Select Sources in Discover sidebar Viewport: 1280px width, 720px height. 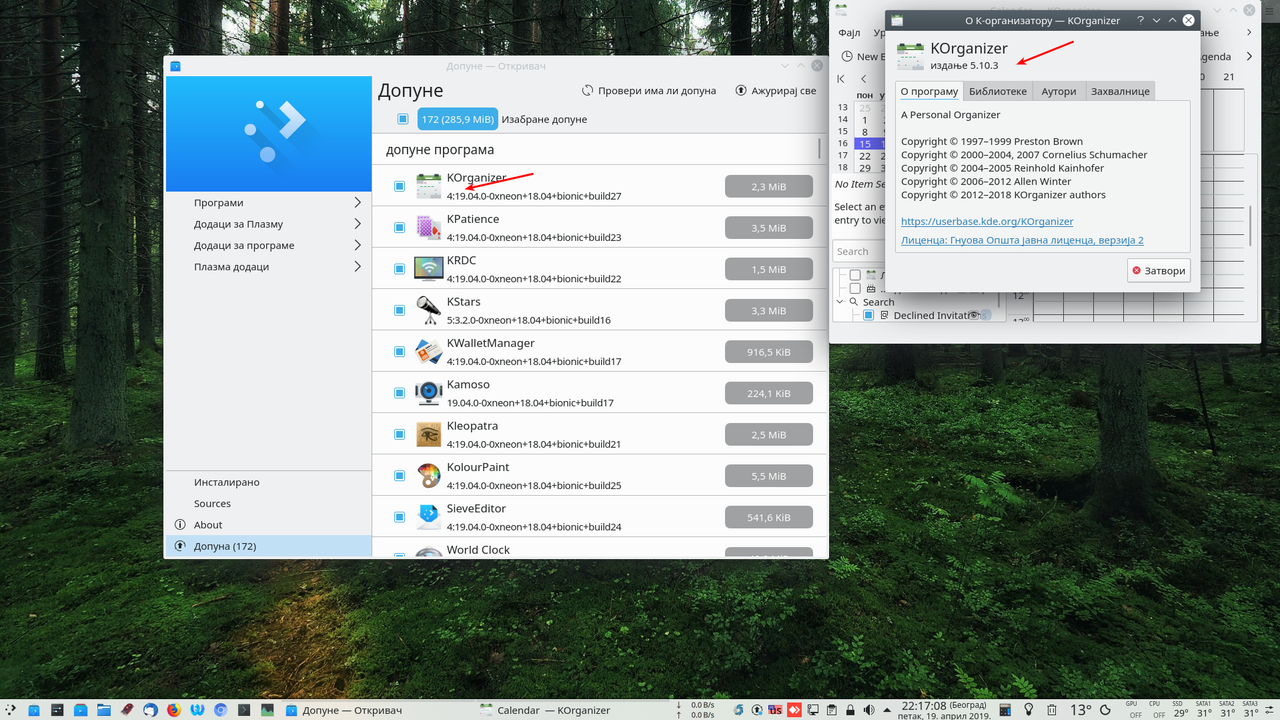[268, 503]
